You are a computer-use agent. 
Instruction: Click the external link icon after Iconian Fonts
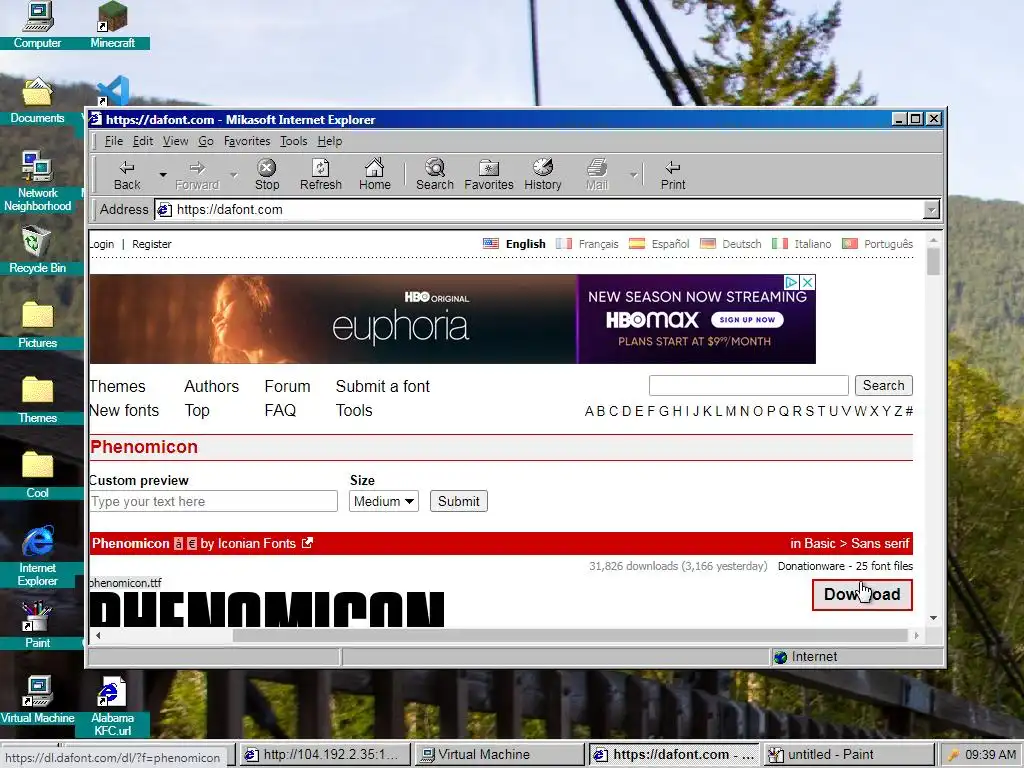click(x=308, y=543)
